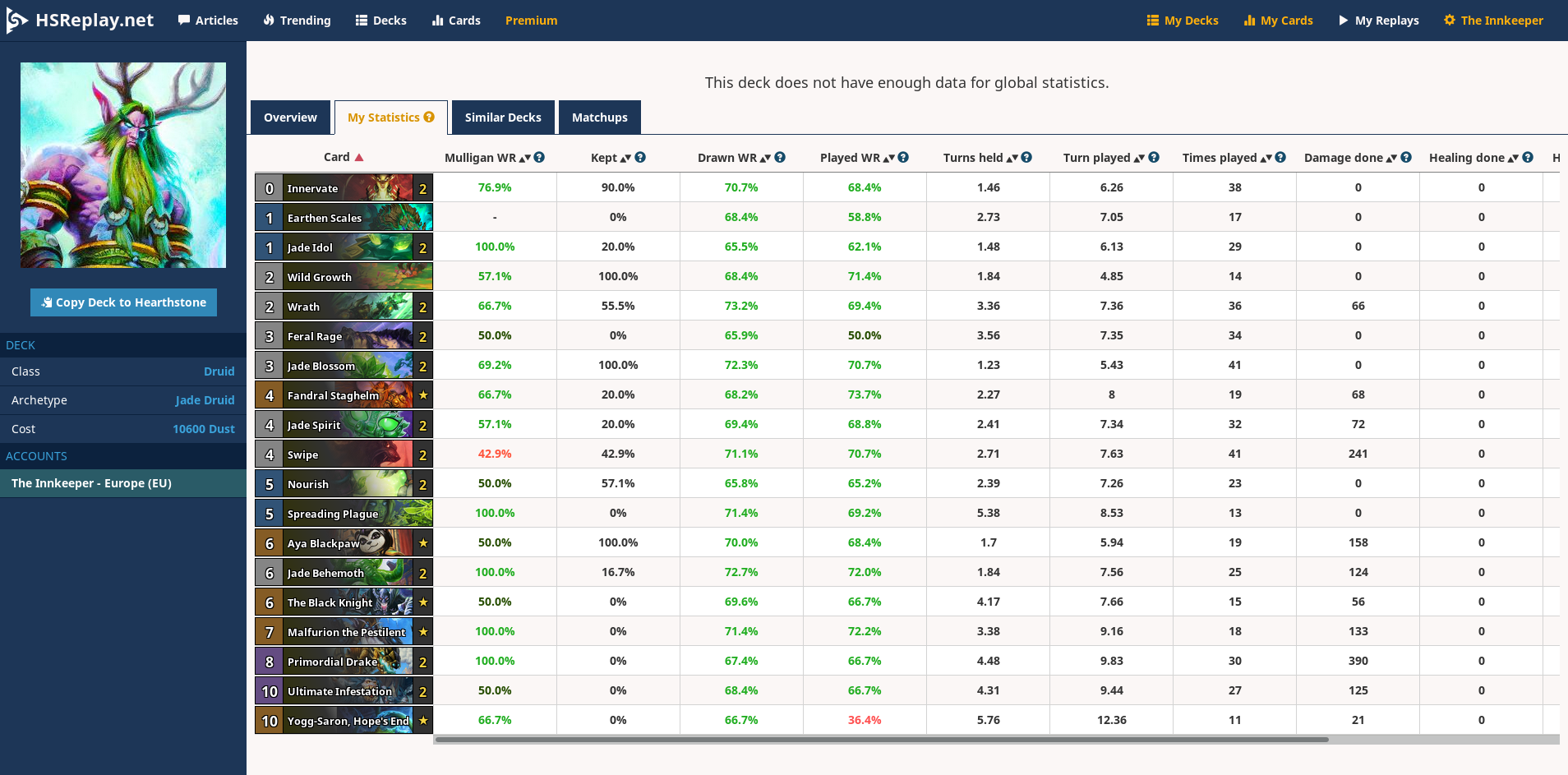Image resolution: width=1568 pixels, height=775 pixels.
Task: Click the Kept help icon
Action: 640,157
